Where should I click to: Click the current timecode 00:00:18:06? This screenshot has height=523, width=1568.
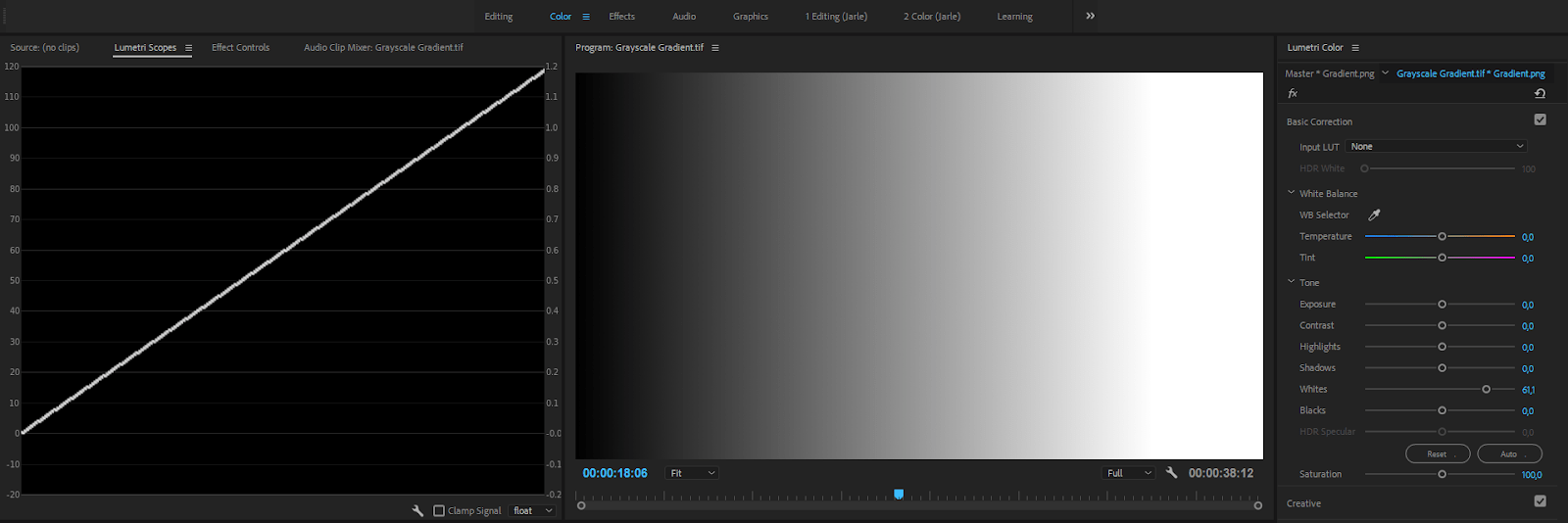pos(614,473)
